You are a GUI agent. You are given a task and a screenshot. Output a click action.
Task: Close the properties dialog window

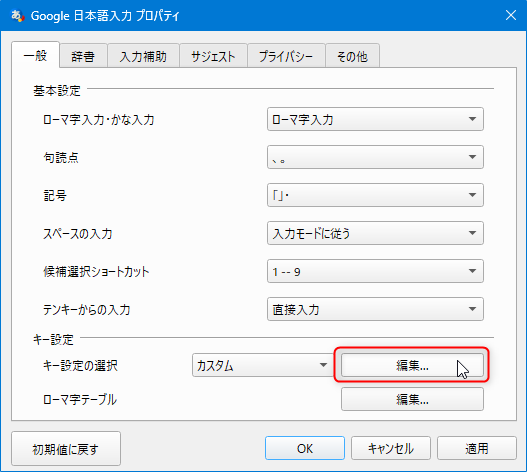pyautogui.click(x=511, y=15)
